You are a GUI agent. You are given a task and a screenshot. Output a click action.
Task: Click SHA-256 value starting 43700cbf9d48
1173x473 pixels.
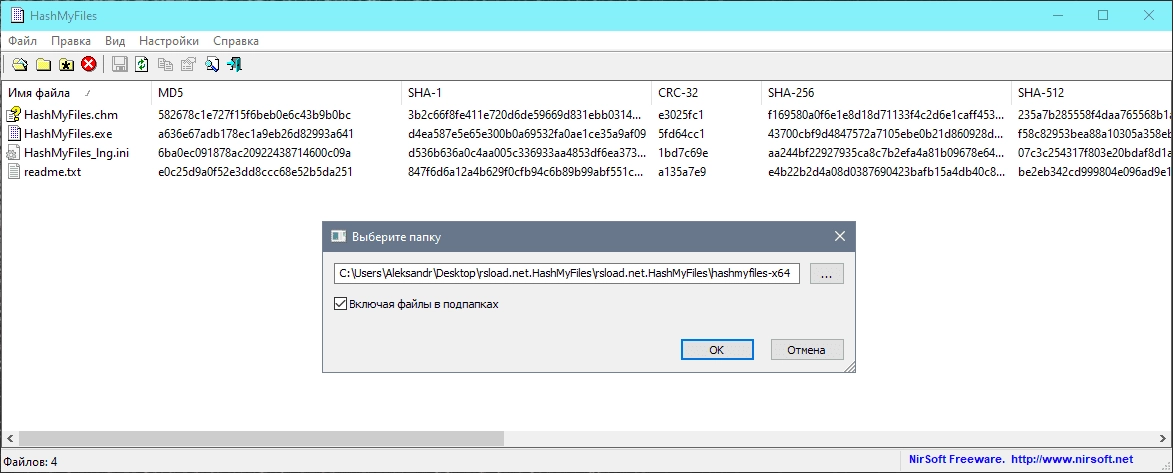(x=886, y=134)
